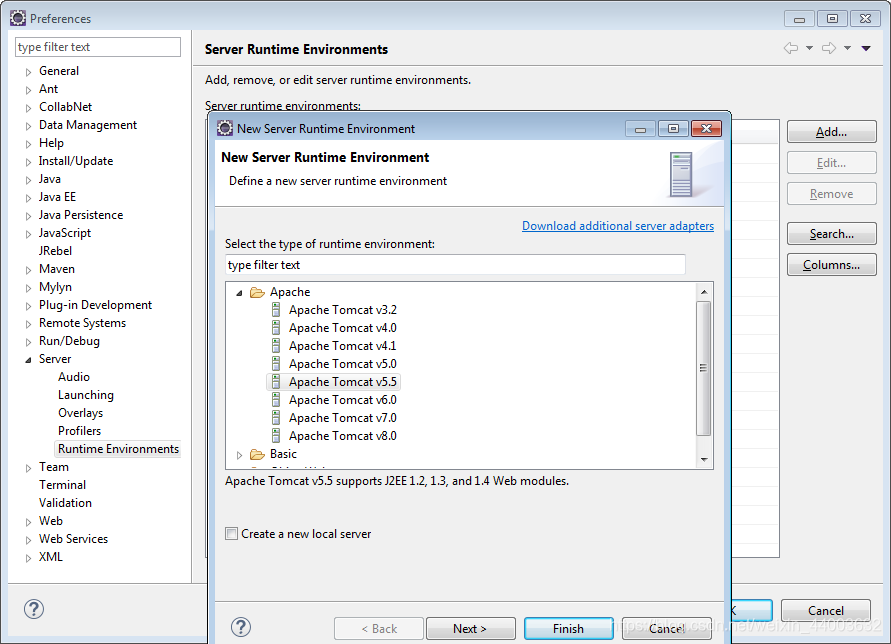Click the Apache Tomcat v3.2 server icon
Image resolution: width=891 pixels, height=644 pixels.
(276, 310)
